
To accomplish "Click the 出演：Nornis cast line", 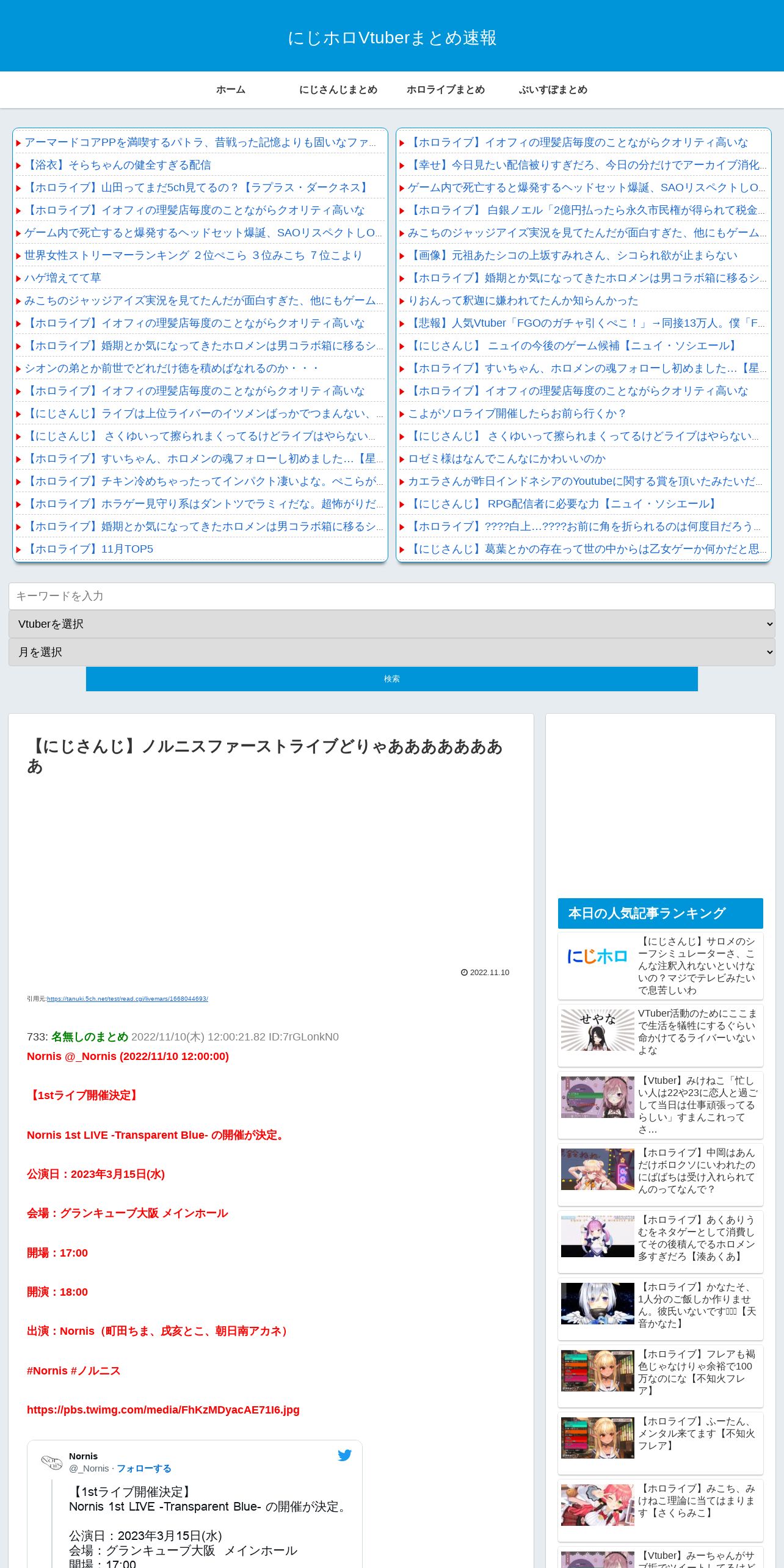I will (x=159, y=1331).
